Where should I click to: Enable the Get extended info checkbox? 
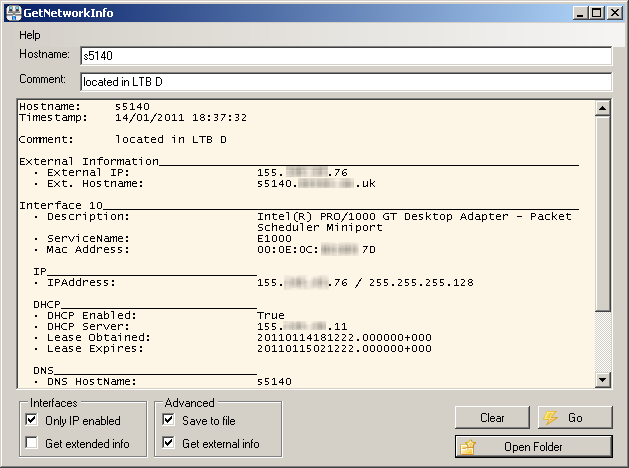[32, 443]
